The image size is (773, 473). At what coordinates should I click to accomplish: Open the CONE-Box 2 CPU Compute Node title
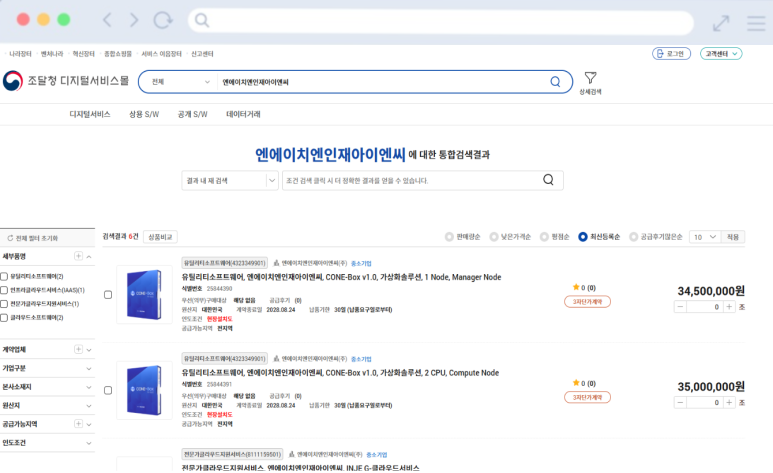[340, 373]
